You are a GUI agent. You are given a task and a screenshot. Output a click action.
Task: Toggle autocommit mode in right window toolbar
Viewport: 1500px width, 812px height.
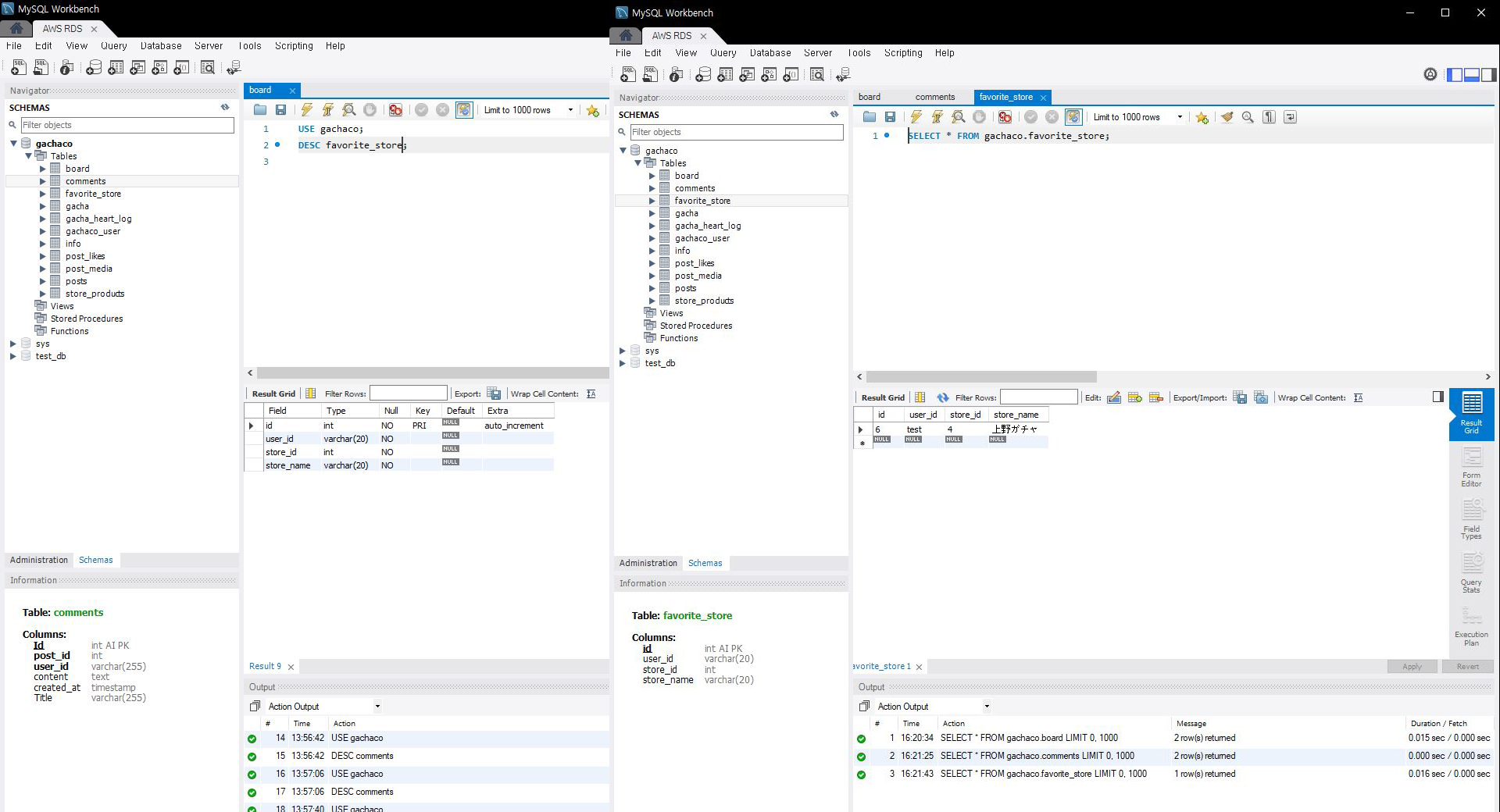pos(1073,117)
